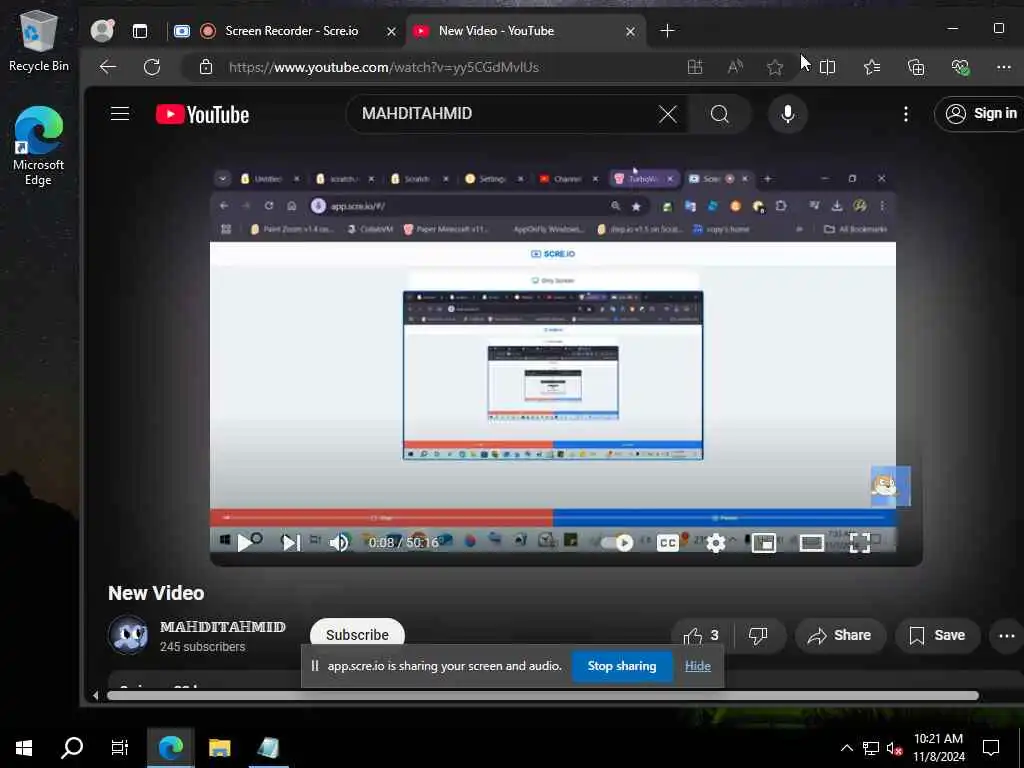Open more actions menu beside Save
1024x768 pixels.
[1006, 635]
